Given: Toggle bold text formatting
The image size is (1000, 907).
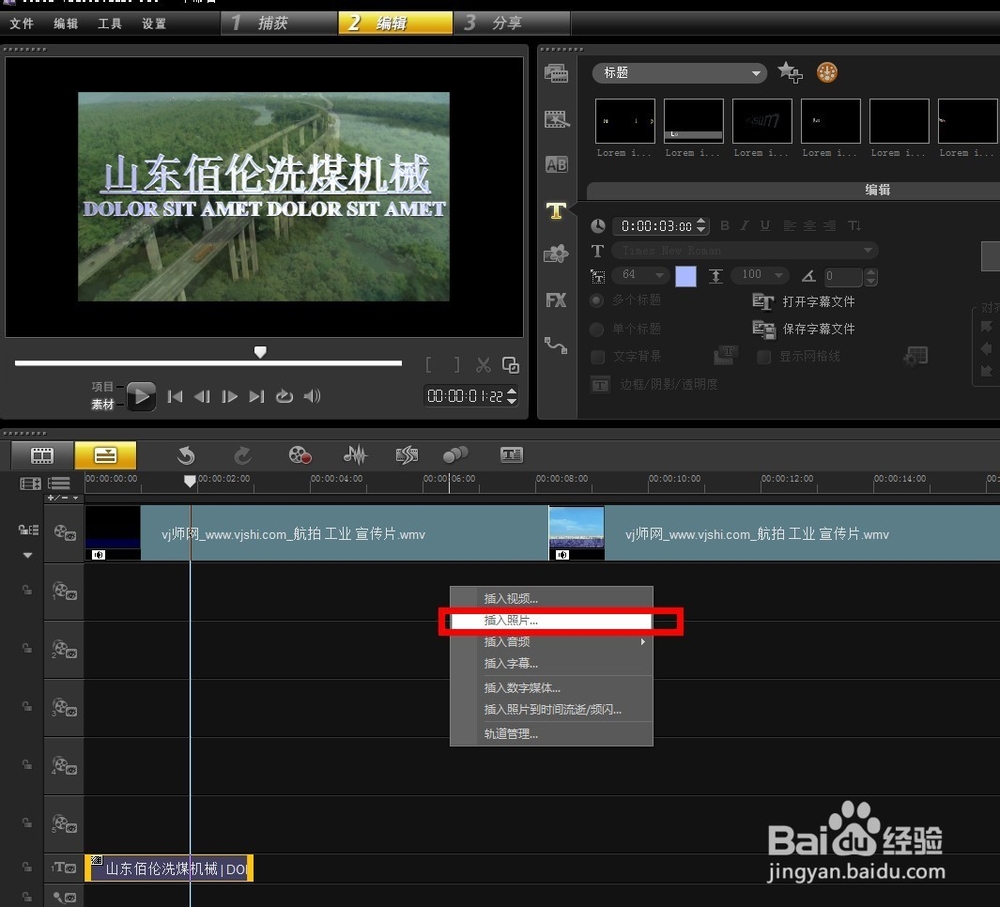Looking at the screenshot, I should click(725, 225).
